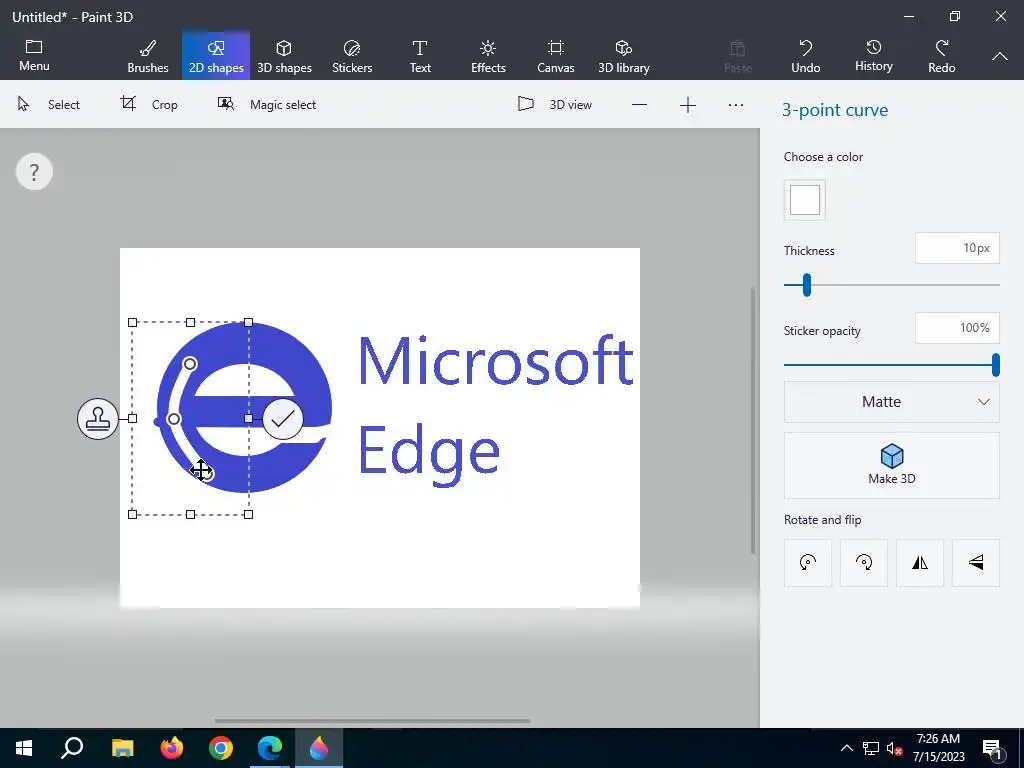Rotate right clockwise icon
1024x768 pixels.
(x=863, y=562)
